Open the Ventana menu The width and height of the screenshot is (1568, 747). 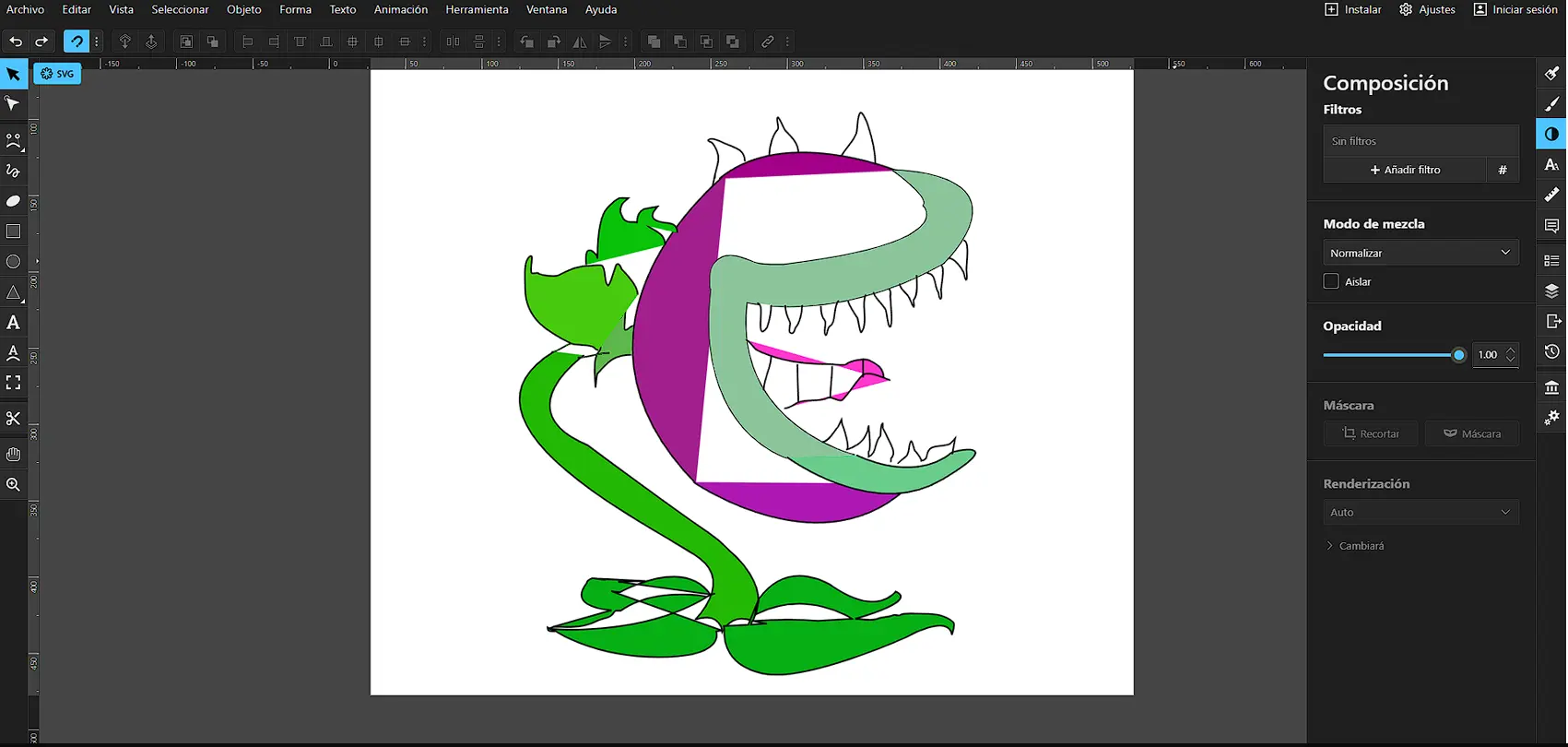[547, 9]
